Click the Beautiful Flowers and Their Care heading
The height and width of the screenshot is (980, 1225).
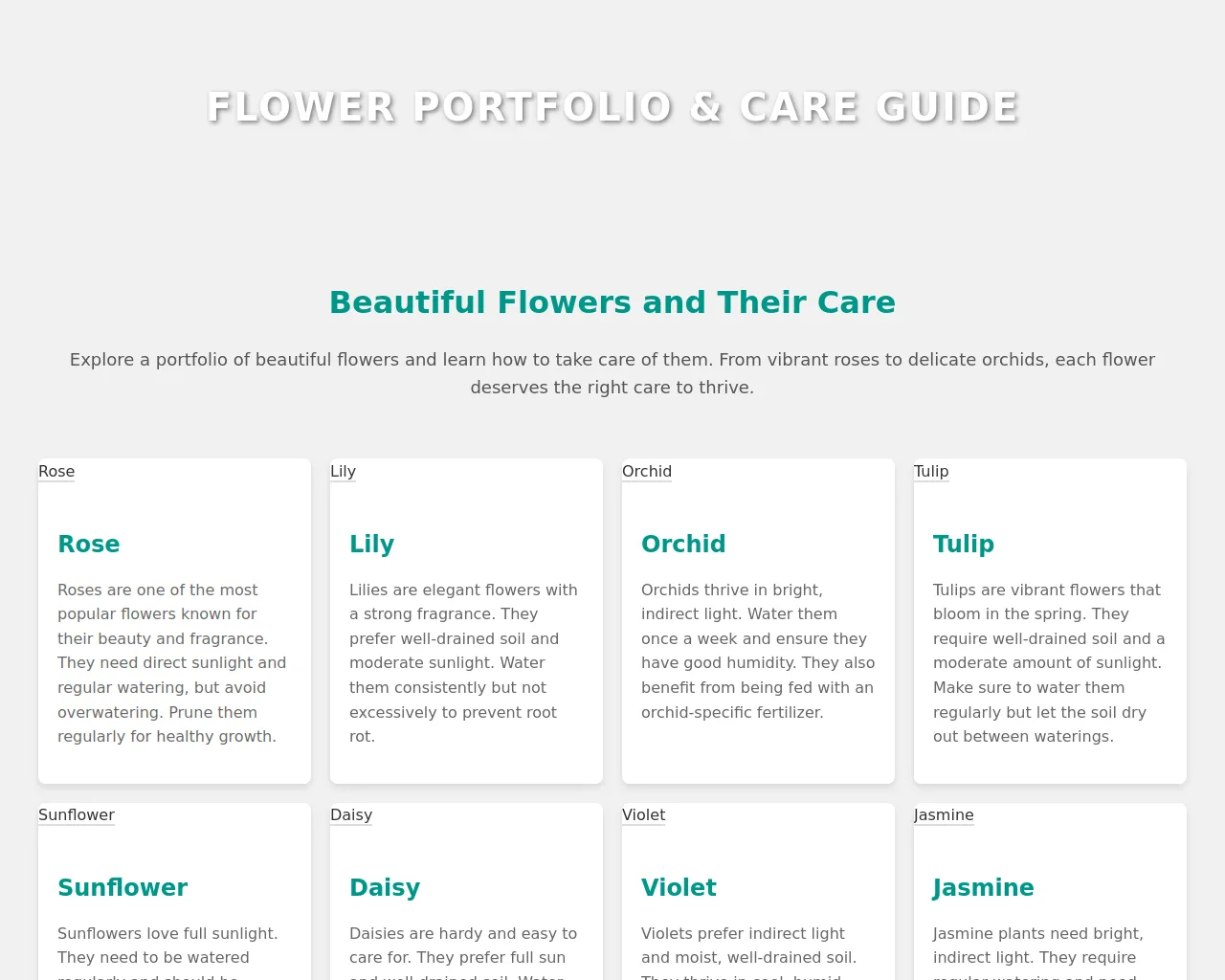(x=612, y=302)
